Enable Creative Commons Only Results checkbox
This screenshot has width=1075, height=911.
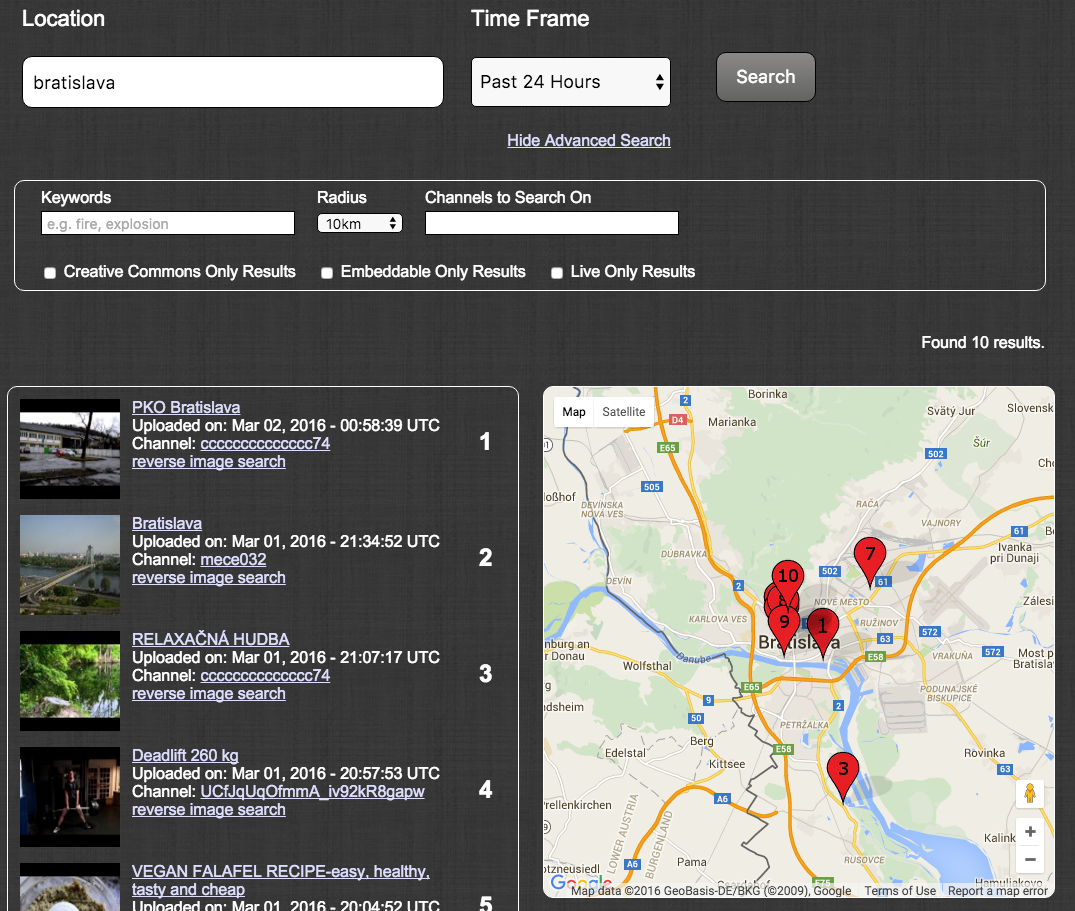pyautogui.click(x=50, y=273)
